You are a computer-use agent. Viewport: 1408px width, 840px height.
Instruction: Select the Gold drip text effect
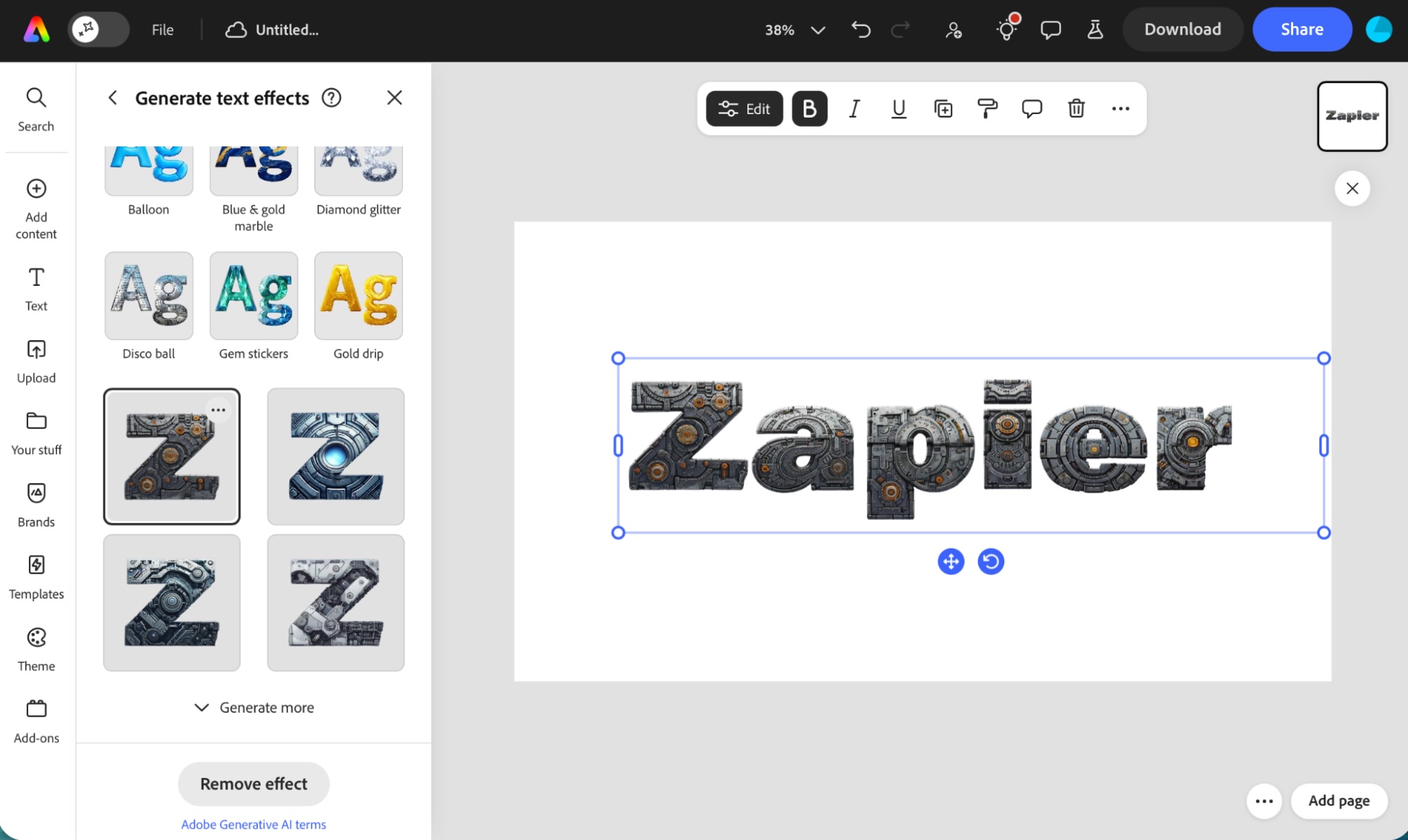click(359, 296)
